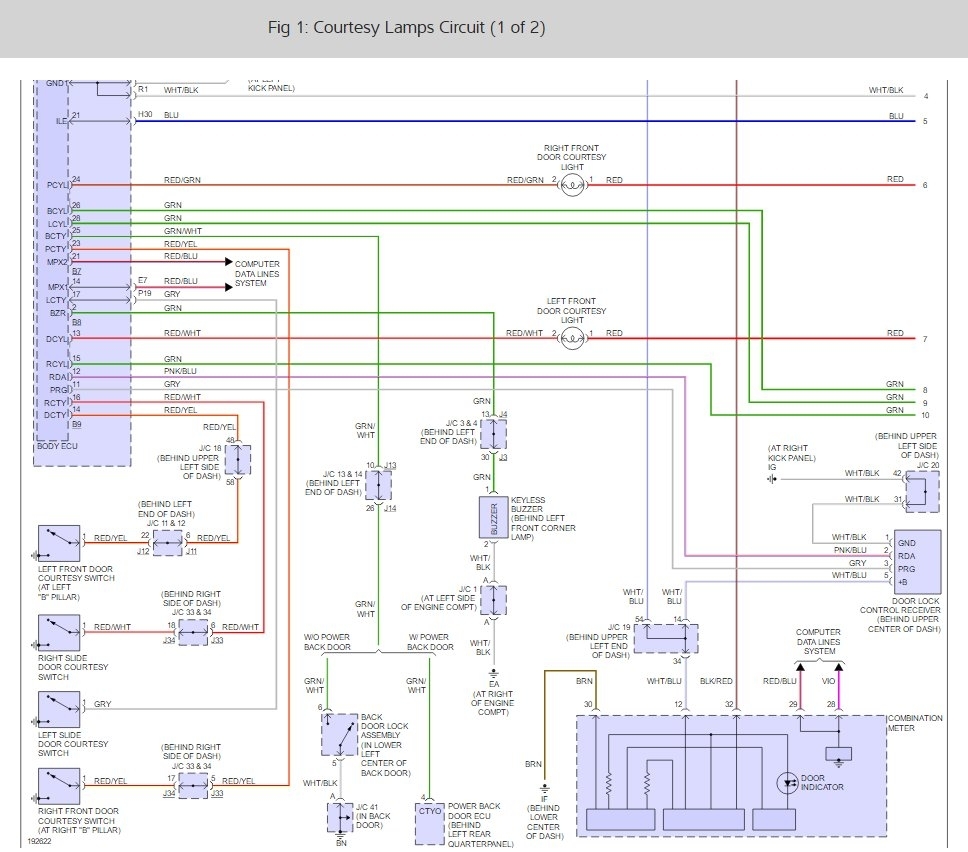
Task: Click the left slide door courtesy switch symbol
Action: [58, 710]
